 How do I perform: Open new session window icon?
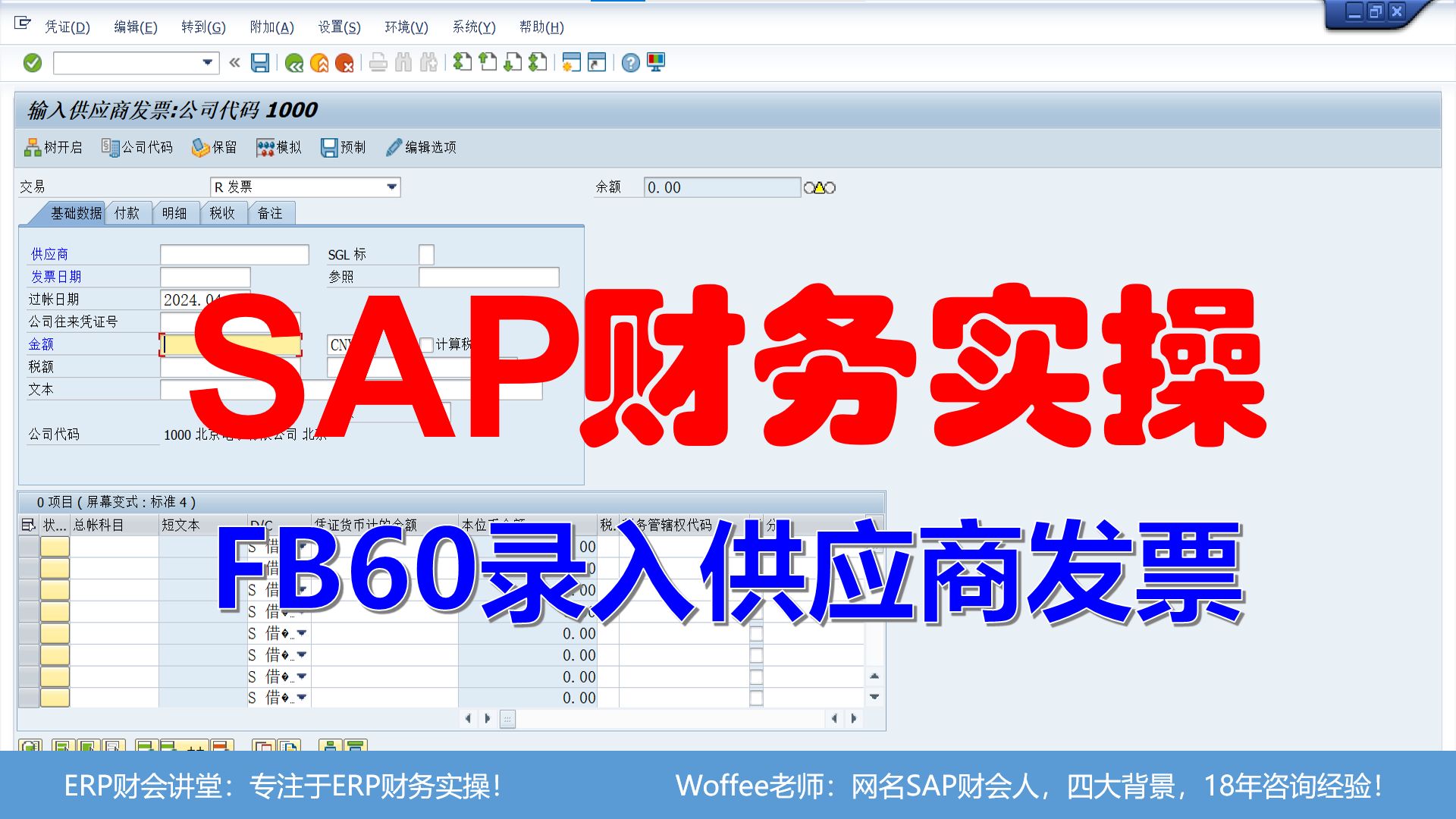point(572,63)
